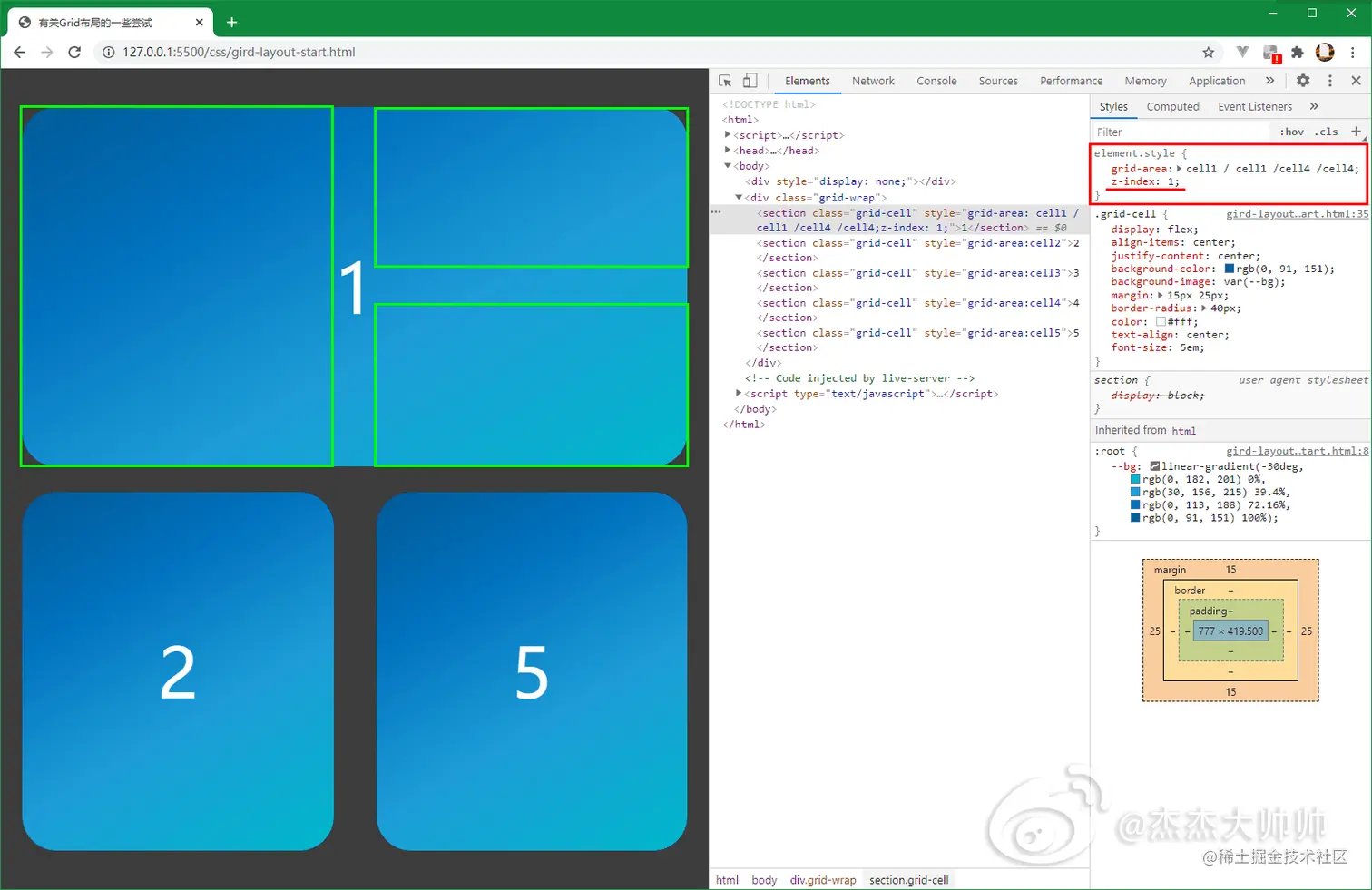
Task: Open gird-layout-start.html:8 source link
Action: (x=1297, y=451)
